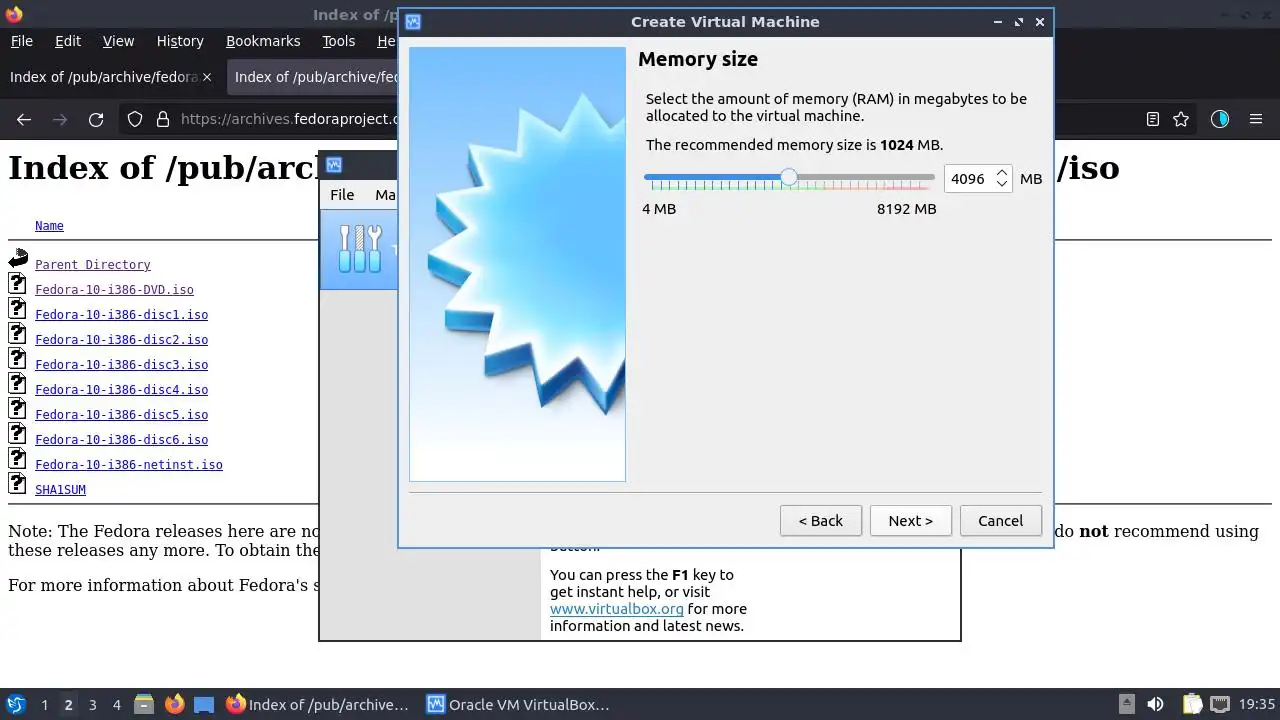The image size is (1280, 720).
Task: Click Parent Directory back-arrow icon
Action: click(x=18, y=259)
